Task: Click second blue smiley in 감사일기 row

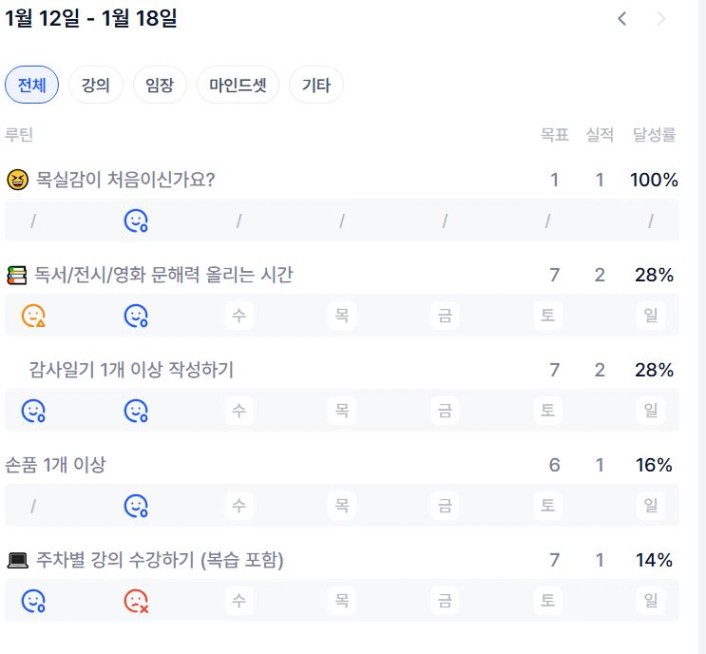Action: (x=136, y=411)
